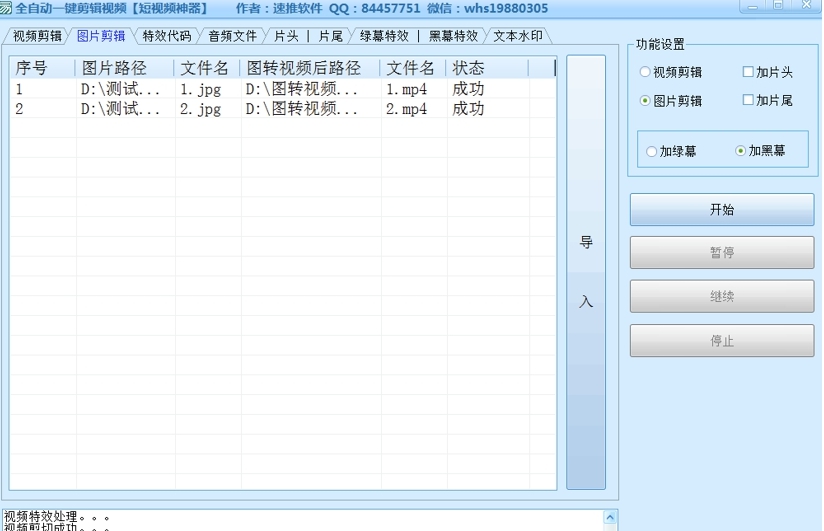This screenshot has width=824, height=531.
Task: Click the application icon in title bar
Action: pos(6,8)
